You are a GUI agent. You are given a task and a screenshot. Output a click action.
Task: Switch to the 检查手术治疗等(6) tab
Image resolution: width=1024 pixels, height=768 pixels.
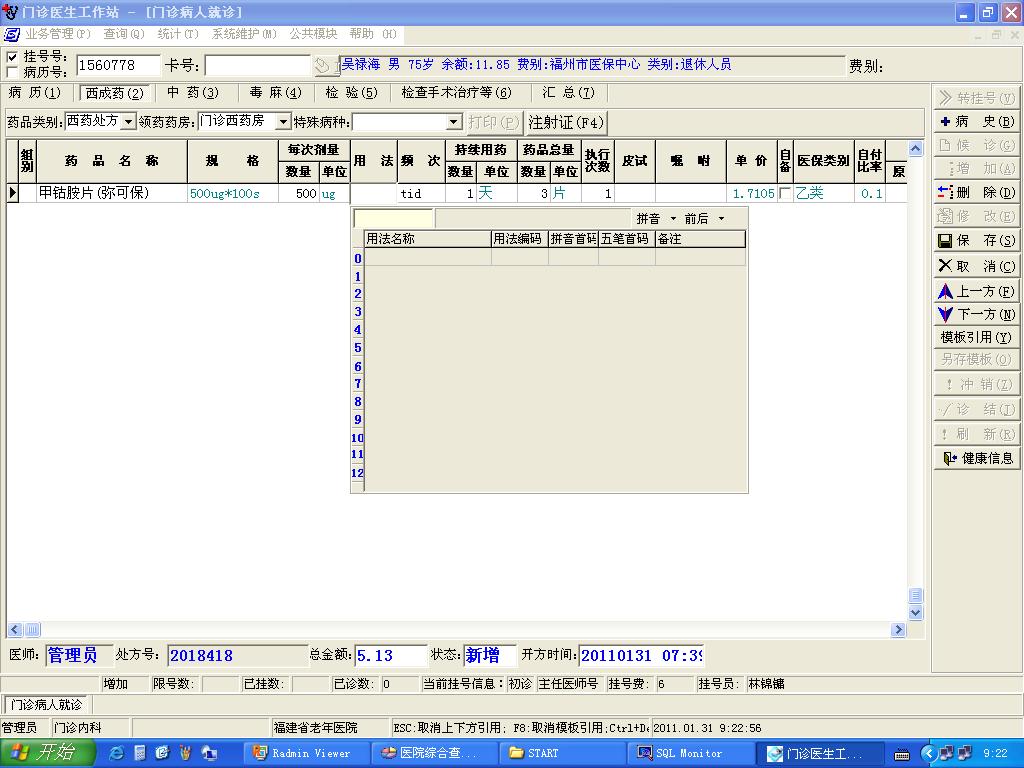[x=456, y=93]
